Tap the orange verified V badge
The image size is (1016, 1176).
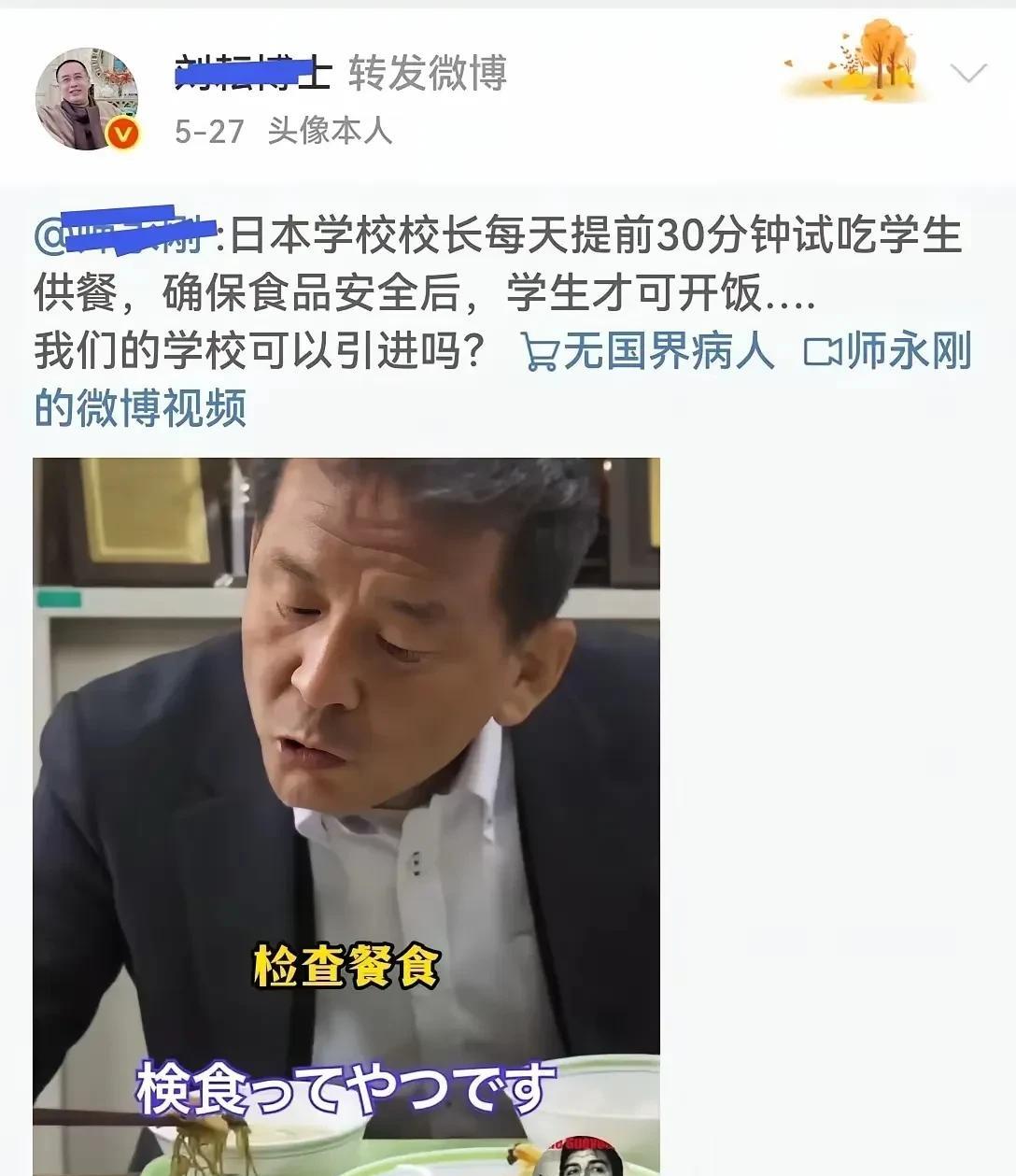coord(122,134)
